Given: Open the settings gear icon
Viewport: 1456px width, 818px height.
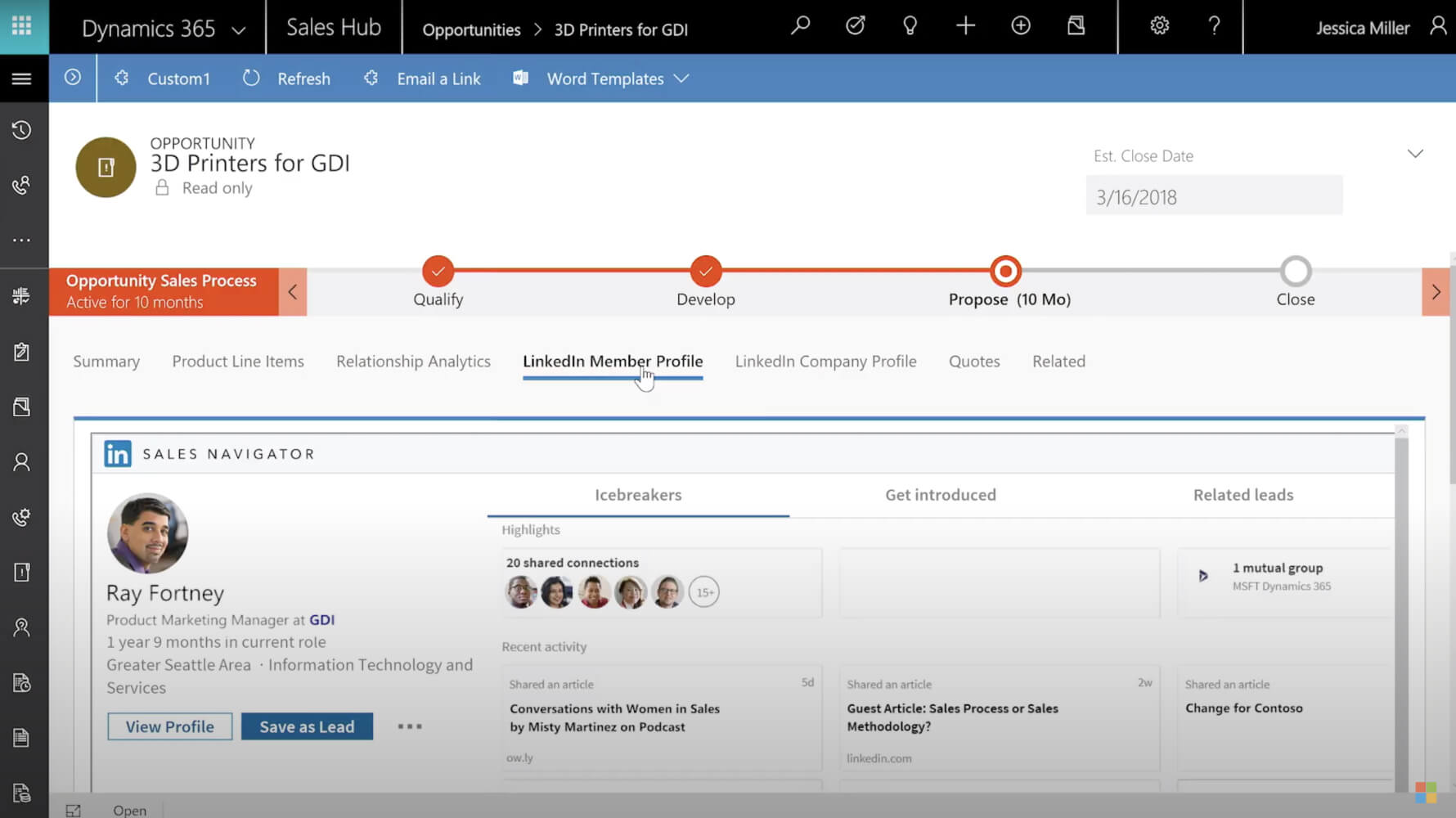Looking at the screenshot, I should tap(1159, 26).
